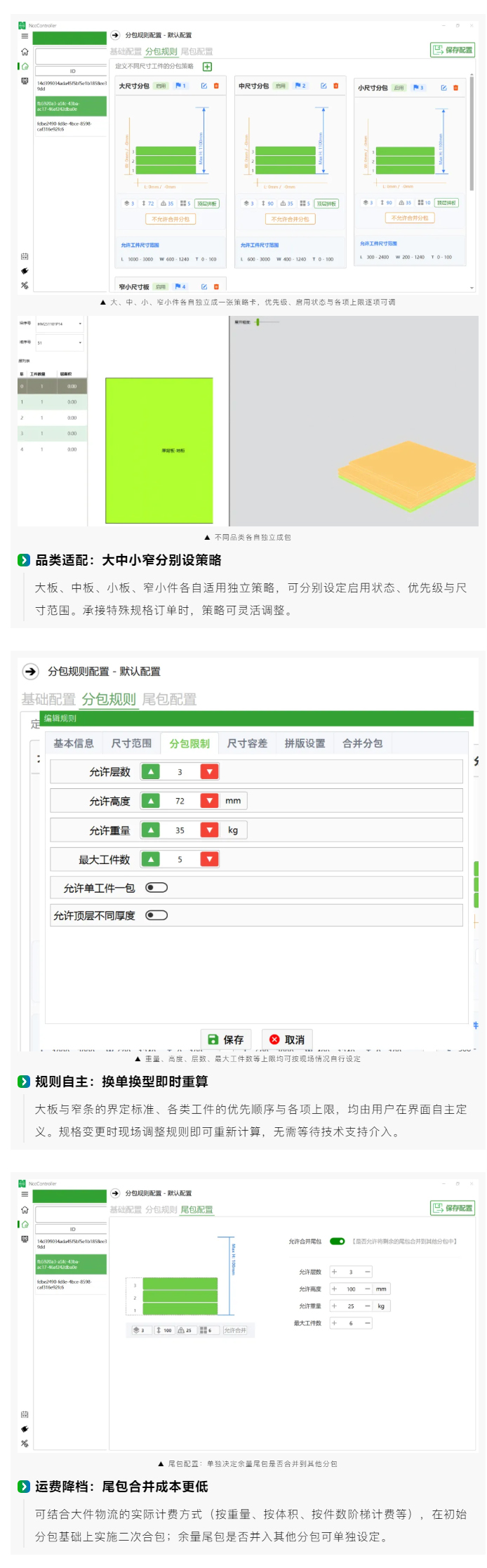
Task: Click 保存 in 编辑规则 dialog
Action: (226, 1039)
